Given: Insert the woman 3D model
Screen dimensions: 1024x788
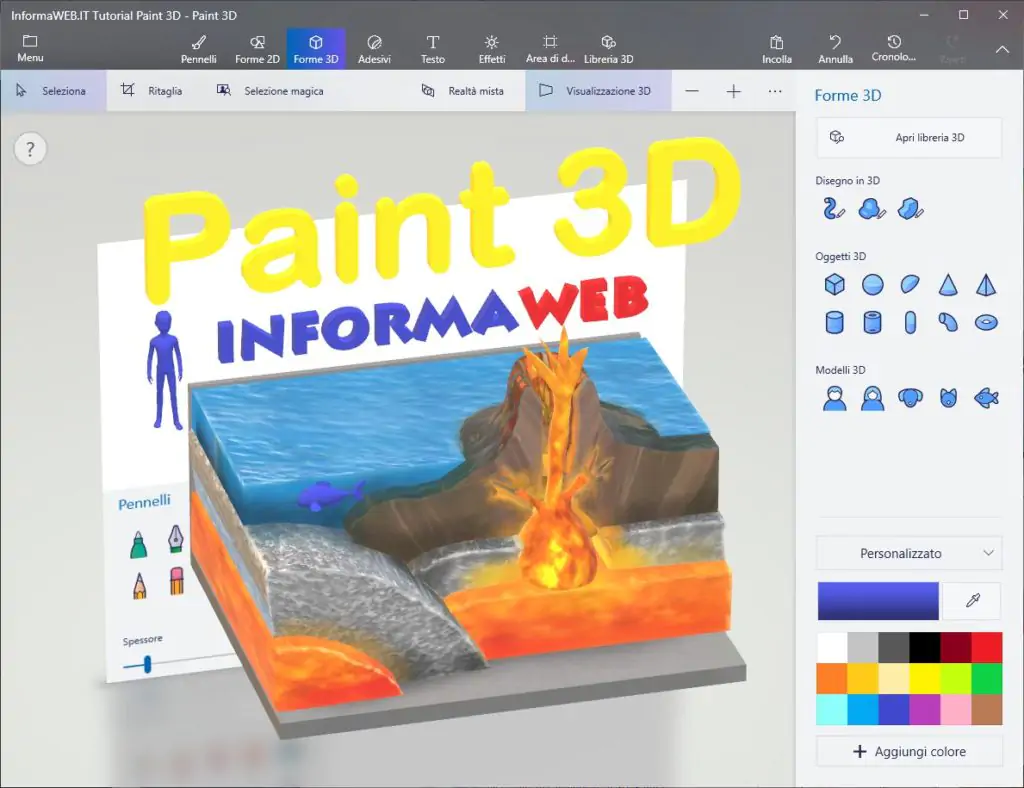Looking at the screenshot, I should [872, 398].
